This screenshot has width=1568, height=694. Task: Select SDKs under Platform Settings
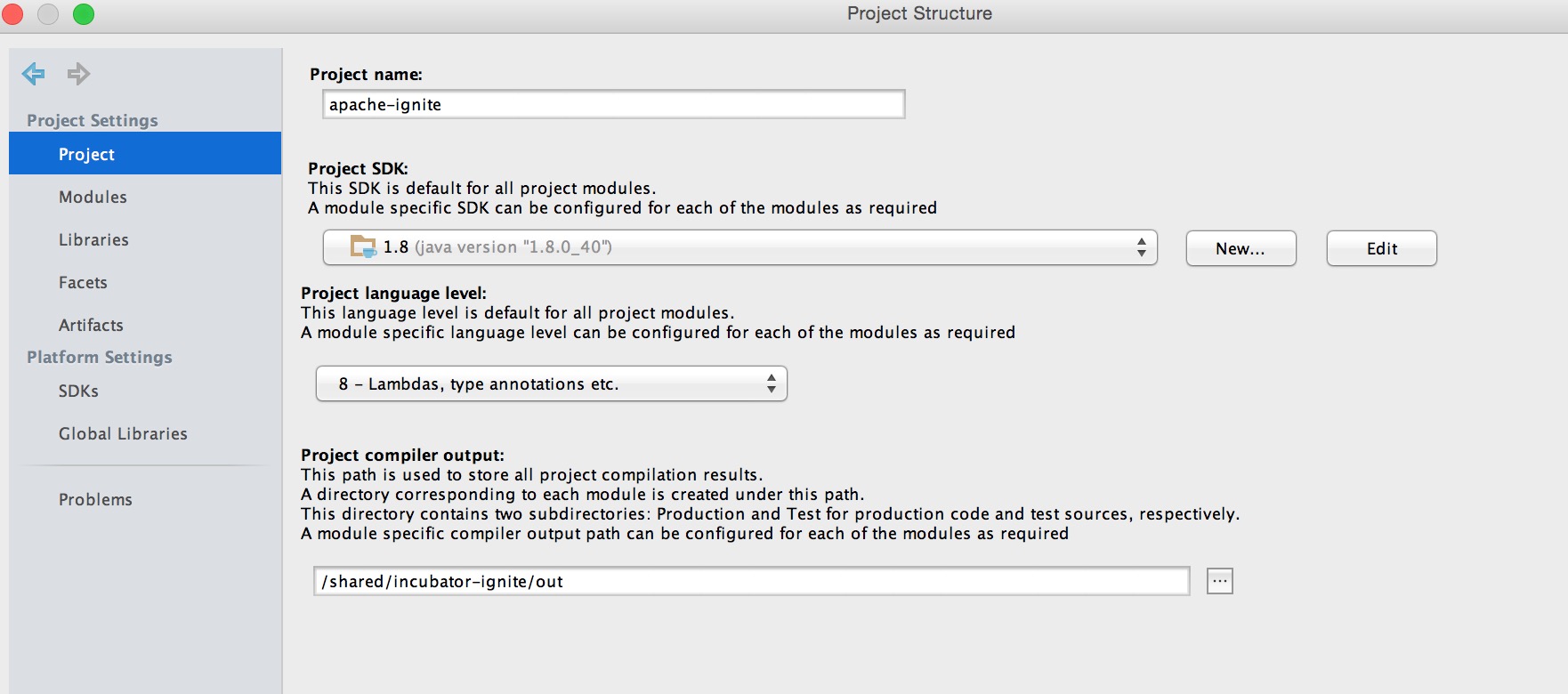click(x=78, y=391)
